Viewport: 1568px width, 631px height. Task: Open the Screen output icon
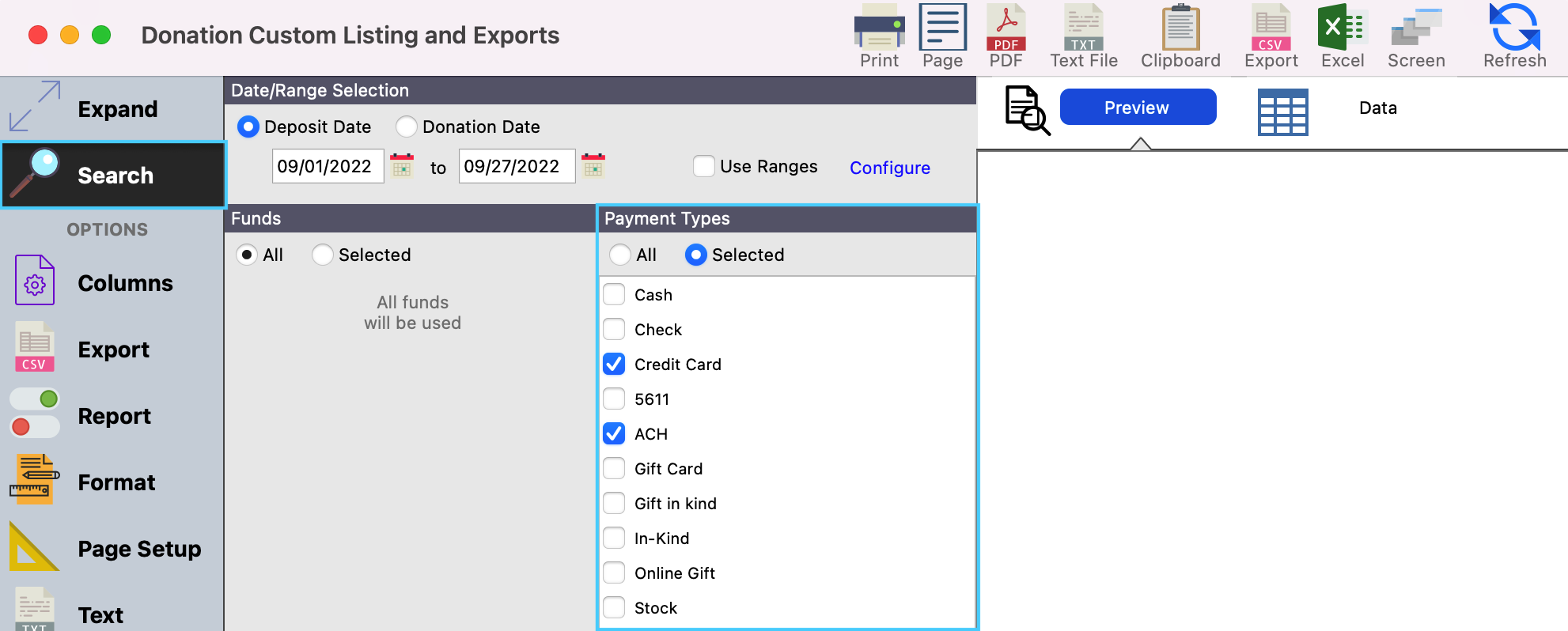click(x=1415, y=28)
